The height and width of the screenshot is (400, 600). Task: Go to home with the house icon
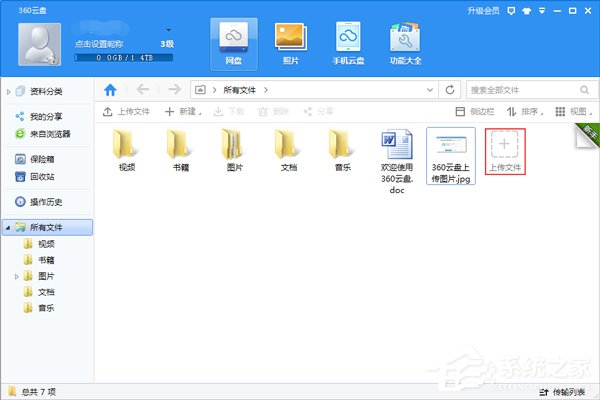[x=110, y=90]
